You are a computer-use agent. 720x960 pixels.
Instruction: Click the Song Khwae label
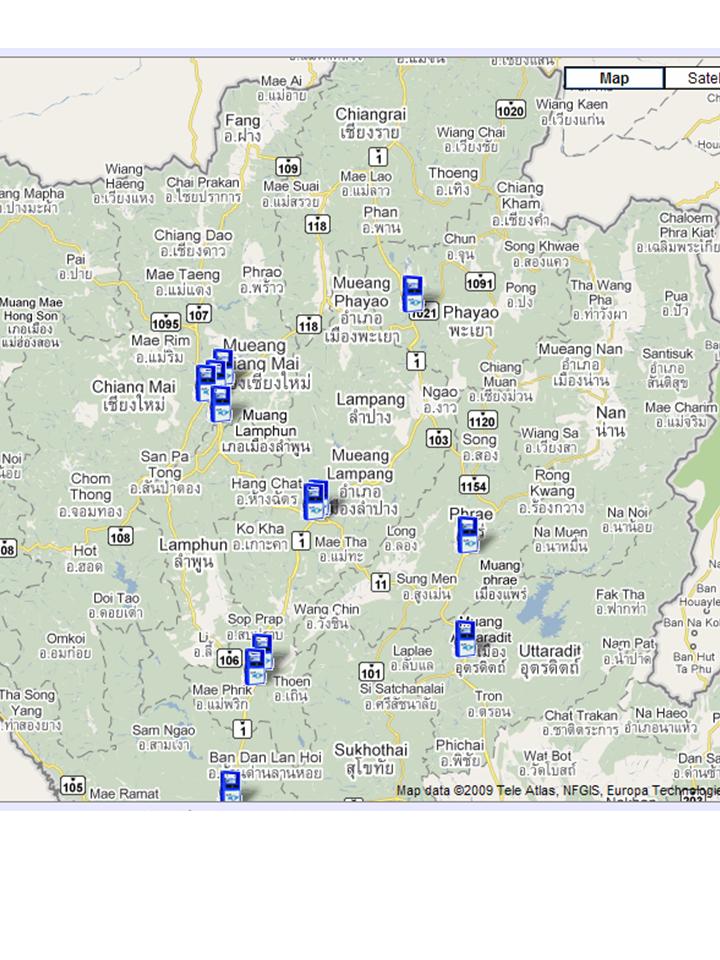tap(541, 253)
